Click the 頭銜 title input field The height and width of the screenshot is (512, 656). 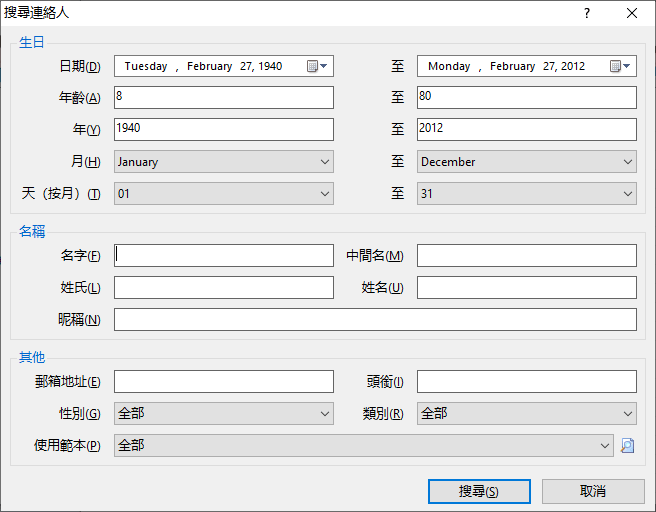[x=527, y=381]
